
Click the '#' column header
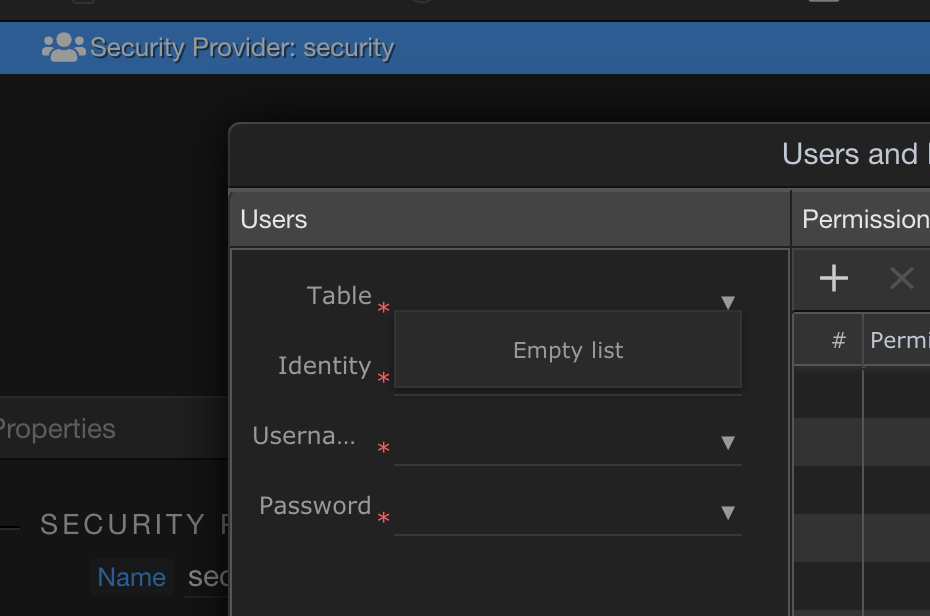point(838,341)
